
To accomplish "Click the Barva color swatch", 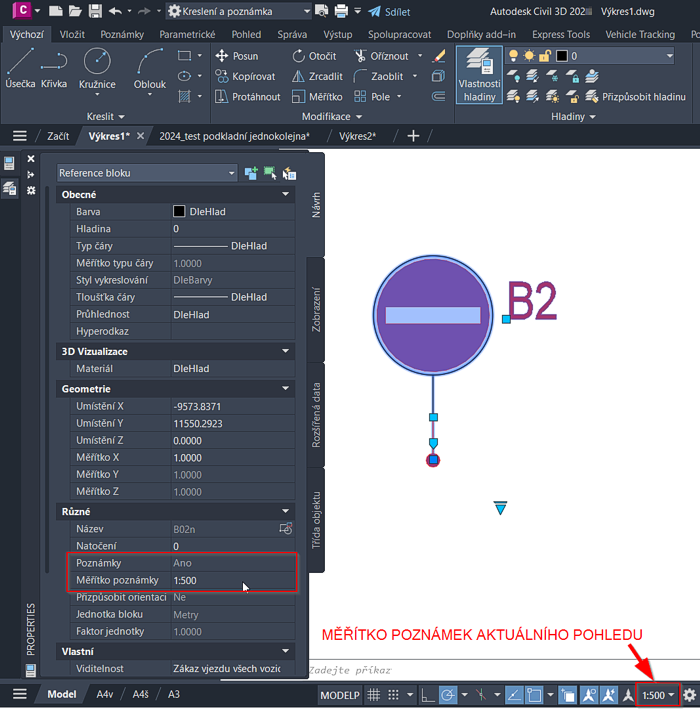I will click(179, 212).
